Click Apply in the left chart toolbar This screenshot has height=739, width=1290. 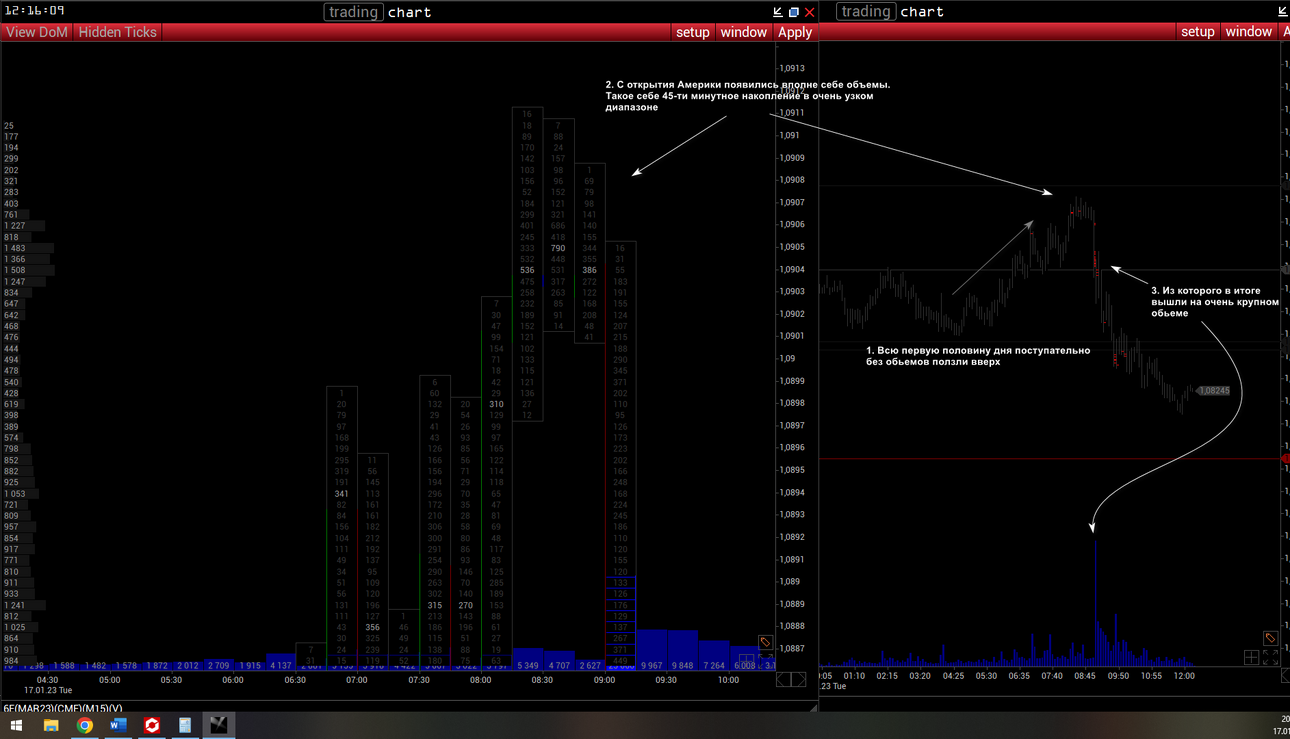pyautogui.click(x=795, y=32)
